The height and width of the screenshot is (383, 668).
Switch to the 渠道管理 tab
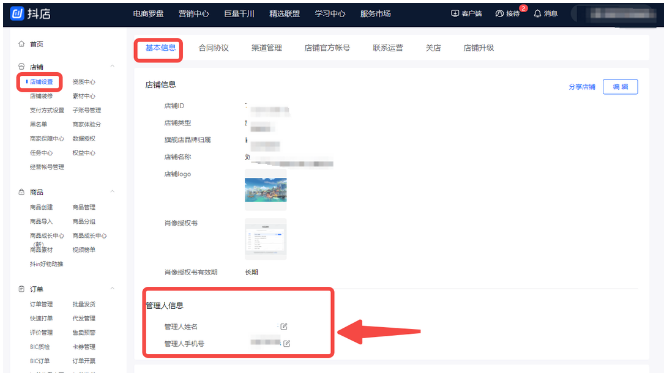pos(267,48)
